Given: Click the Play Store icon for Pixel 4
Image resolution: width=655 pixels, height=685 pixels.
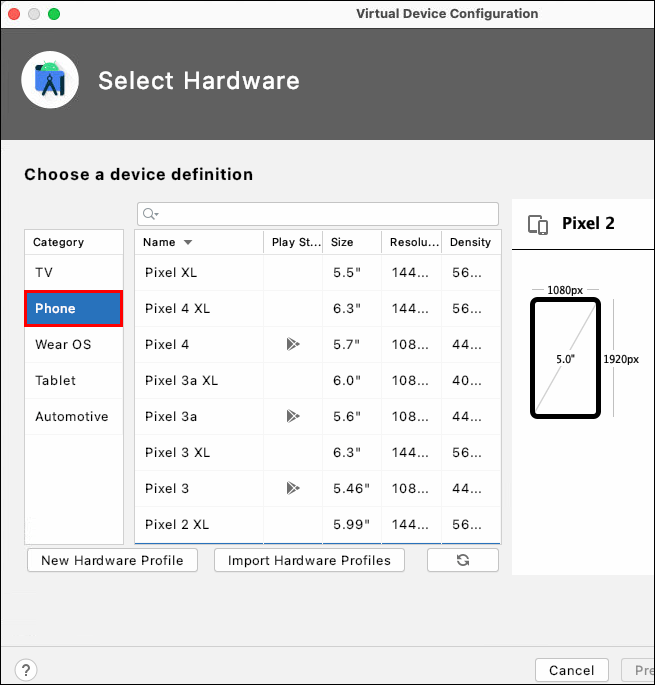Looking at the screenshot, I should [x=293, y=344].
